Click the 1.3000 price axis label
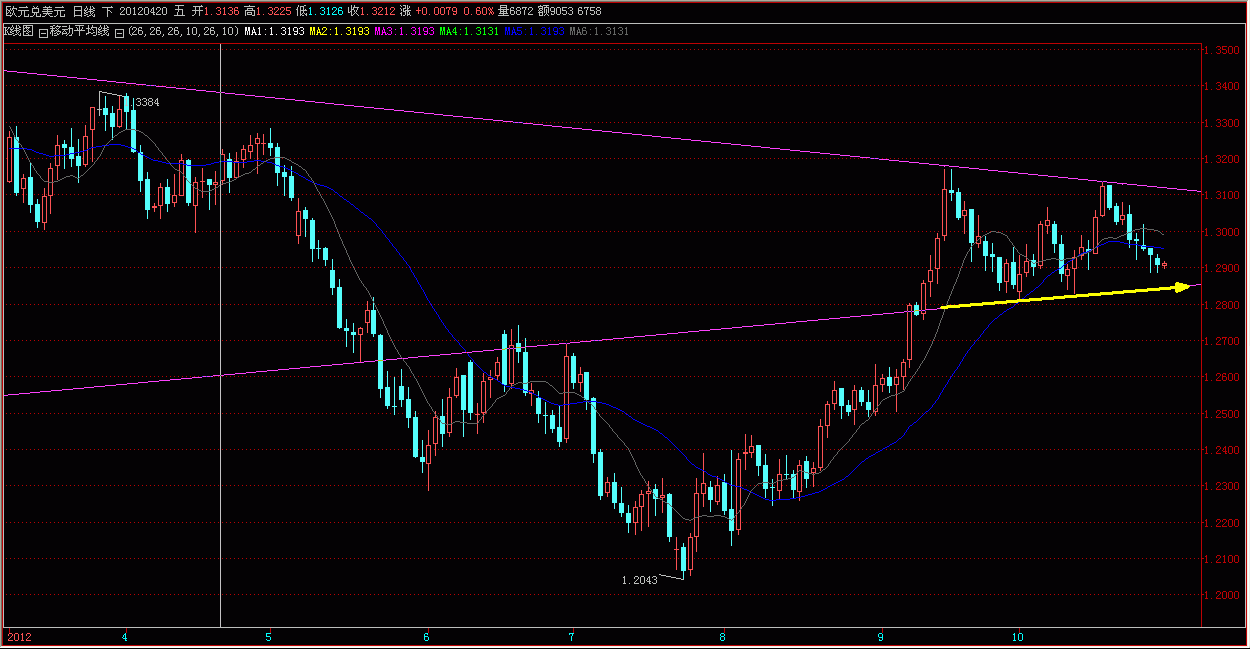 [x=1224, y=232]
